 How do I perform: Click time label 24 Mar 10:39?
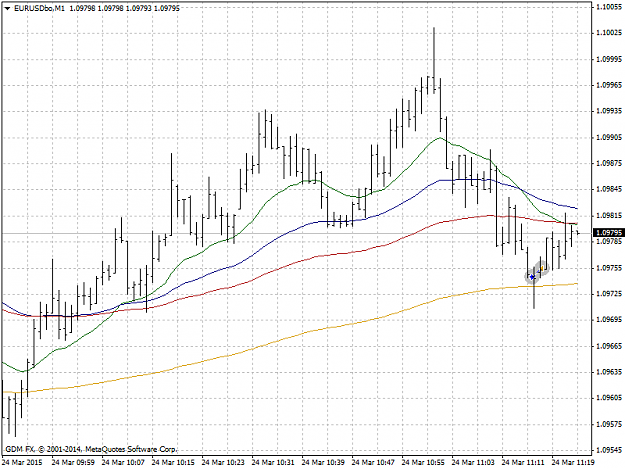pyautogui.click(x=323, y=462)
